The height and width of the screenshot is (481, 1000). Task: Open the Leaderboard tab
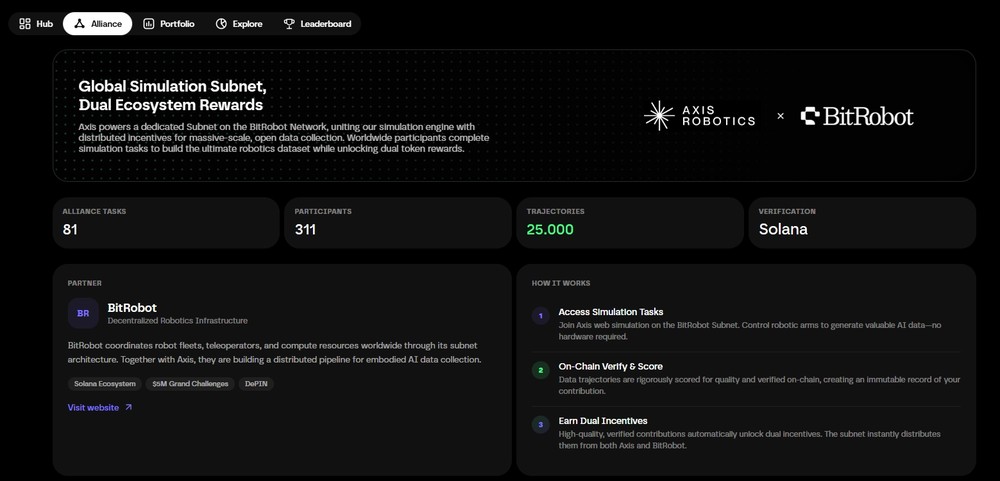pos(317,24)
